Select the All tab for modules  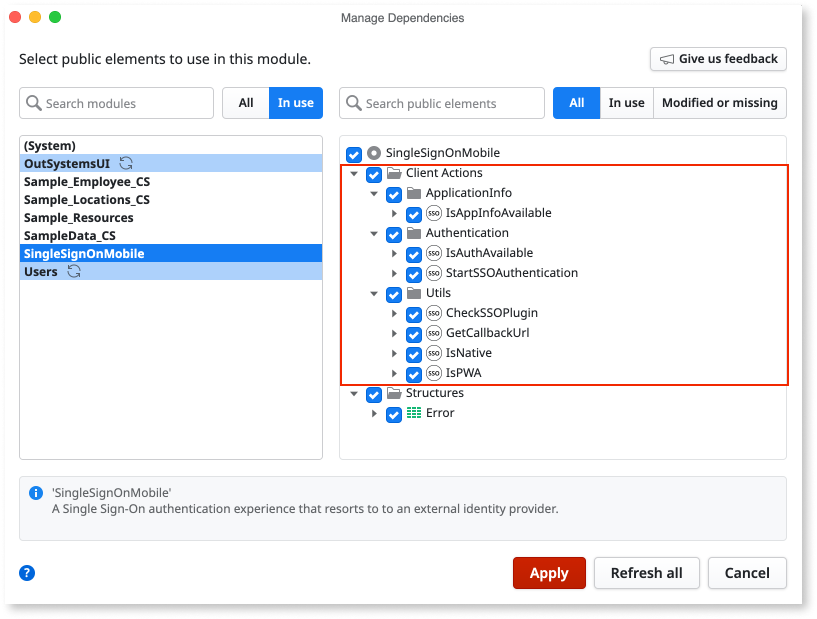(246, 102)
